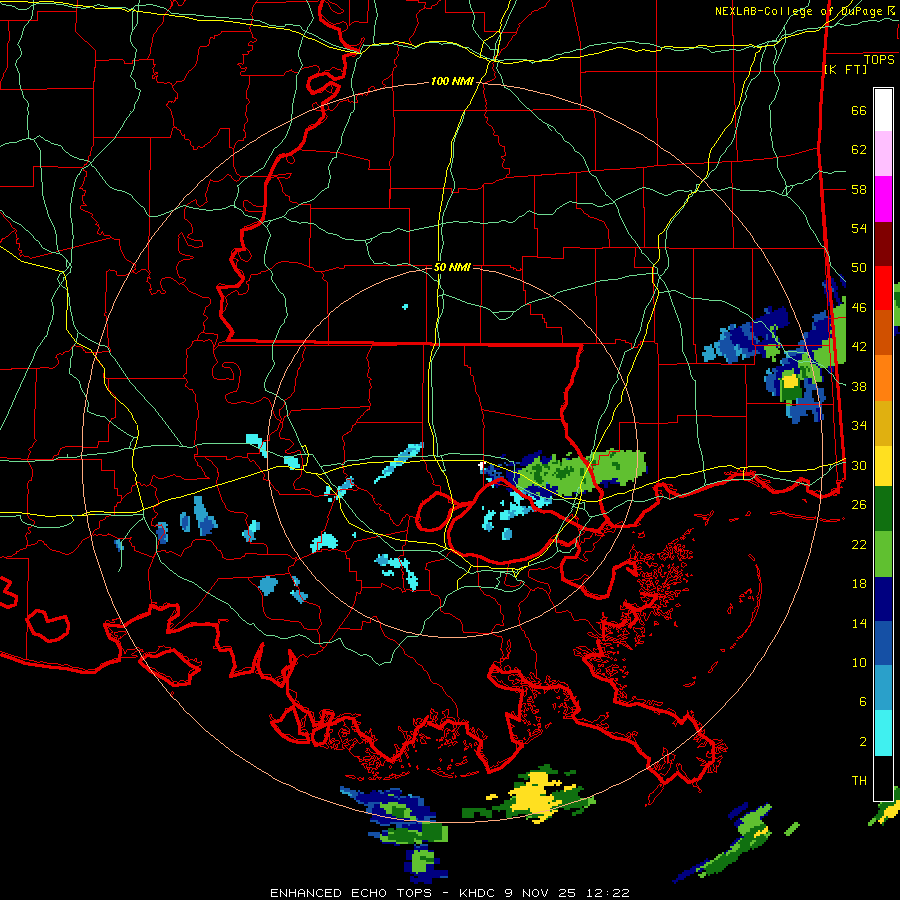Click the legend value 54
The image size is (900, 900).
click(859, 228)
